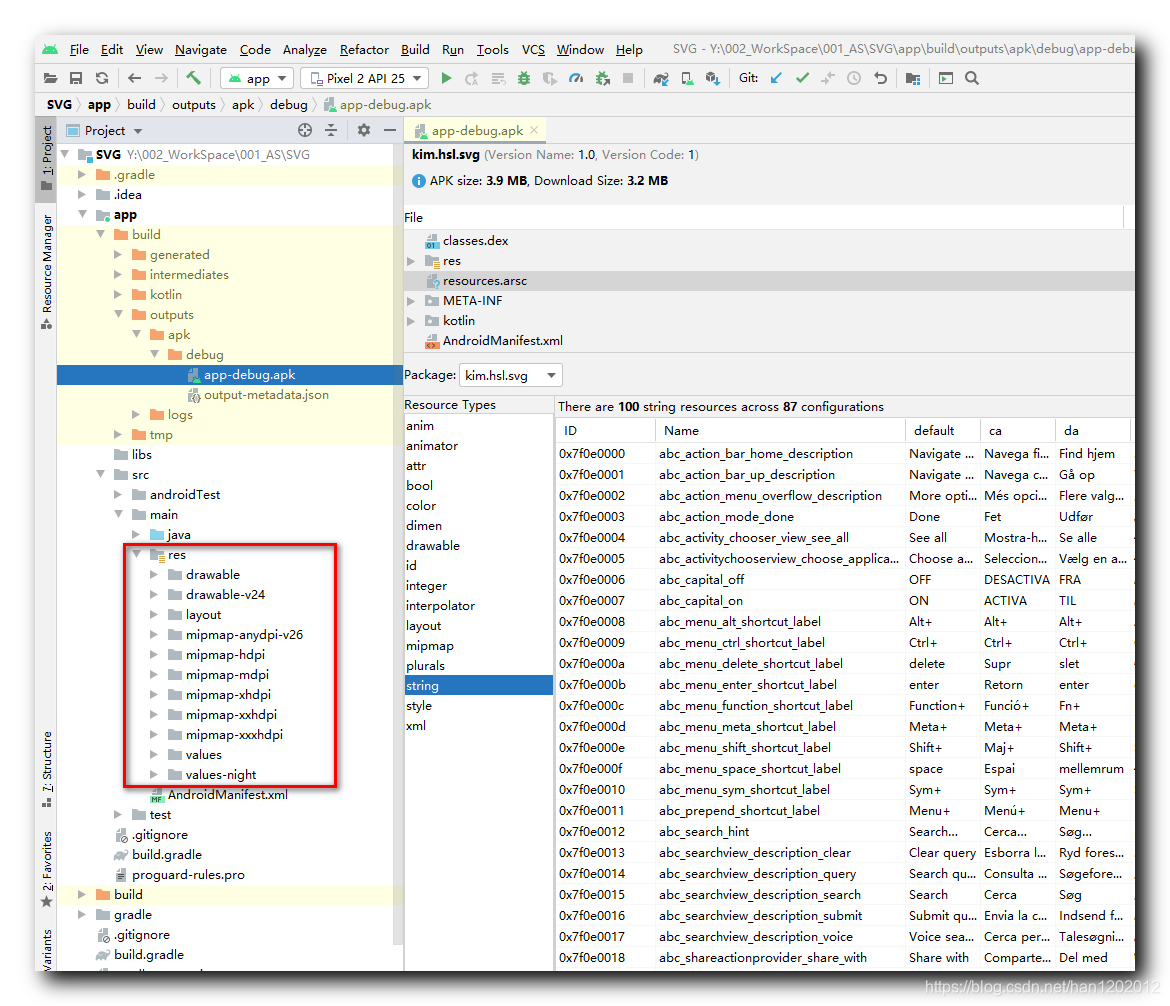
Task: Close the app-debug.apk tab
Action: click(534, 130)
